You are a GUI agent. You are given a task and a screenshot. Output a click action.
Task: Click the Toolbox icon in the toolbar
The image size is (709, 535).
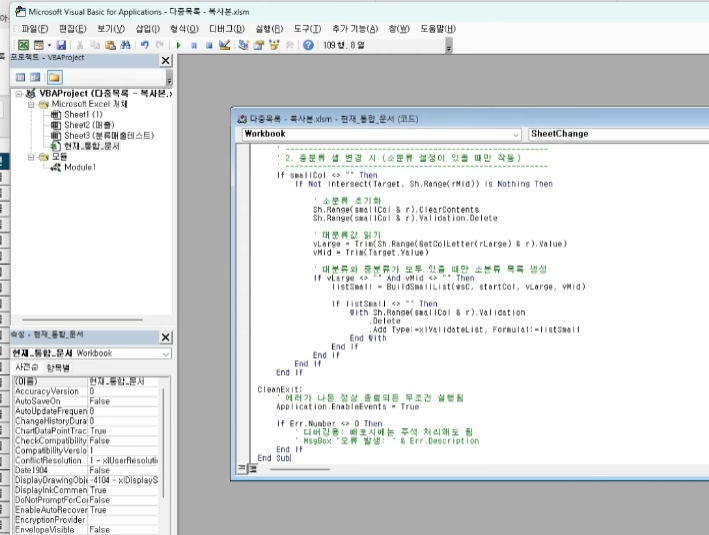(x=289, y=45)
